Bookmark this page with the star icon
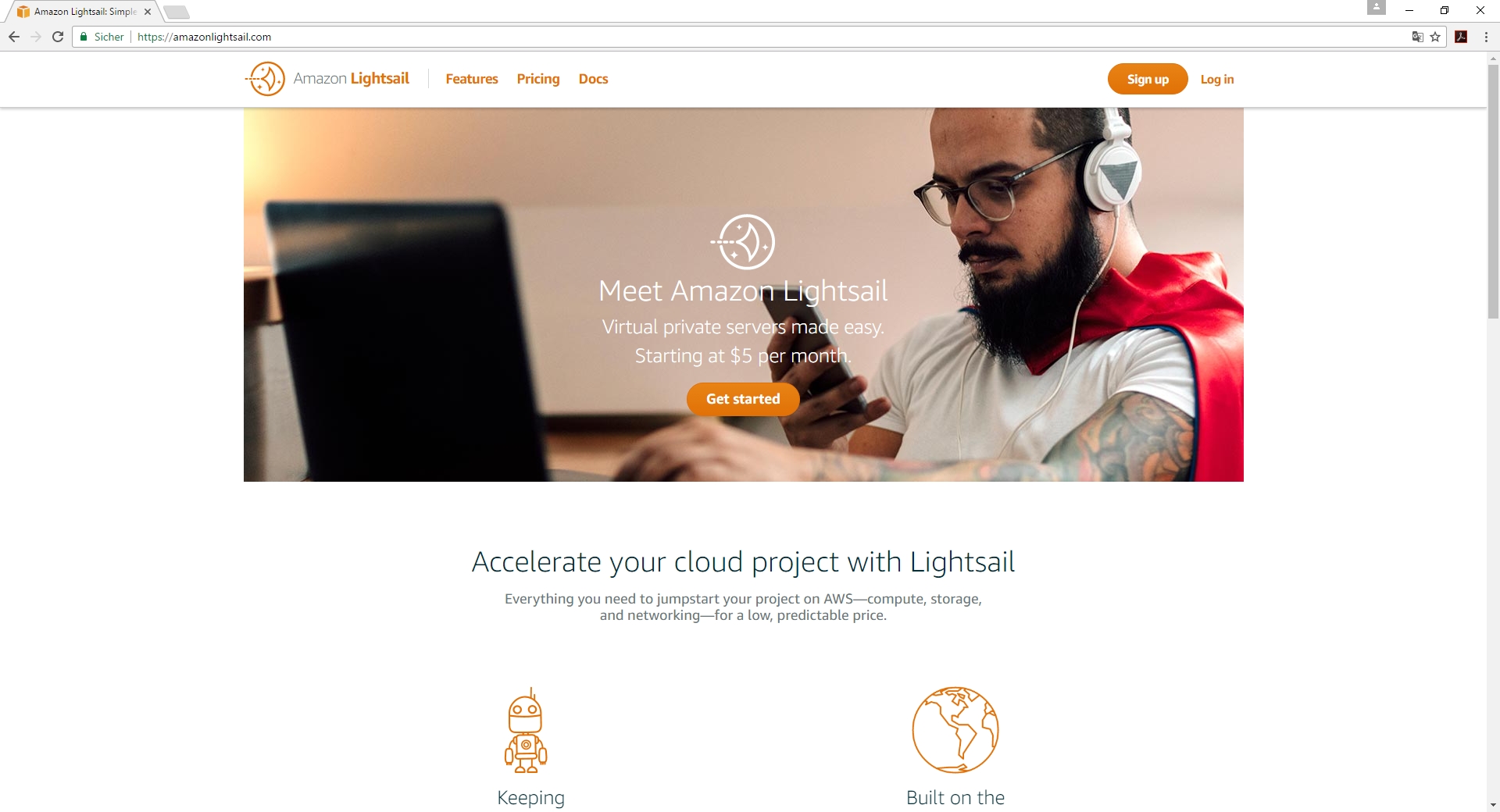Screen dimensions: 1500x812 (1435, 37)
